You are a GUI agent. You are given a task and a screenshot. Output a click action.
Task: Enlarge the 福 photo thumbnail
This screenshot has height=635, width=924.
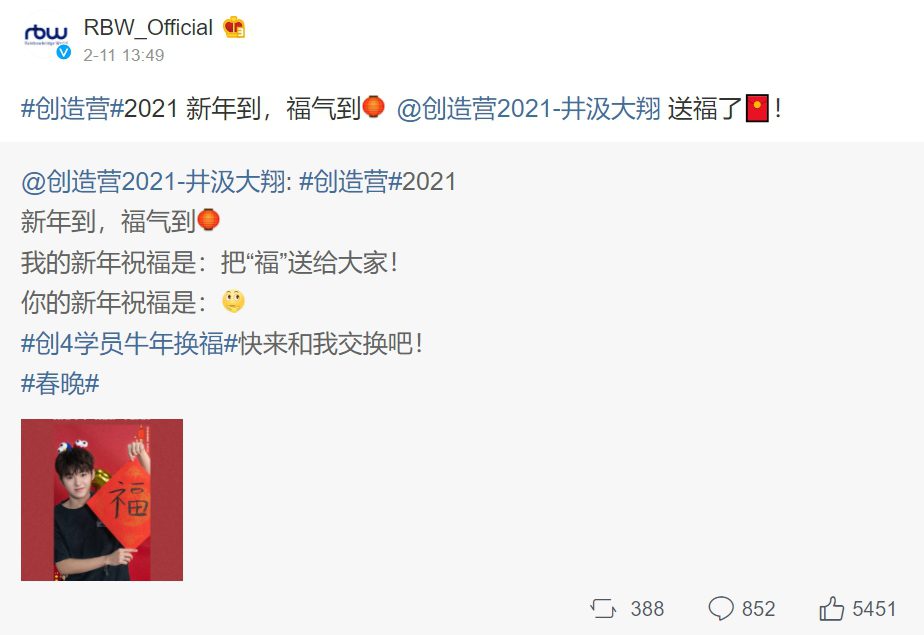click(102, 500)
